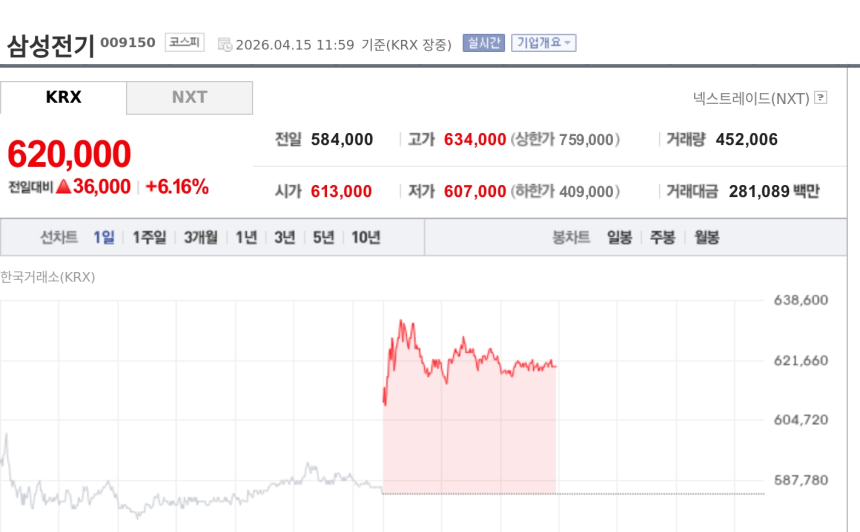Click the 넥스트레이드(NXT) link text
The width and height of the screenshot is (860, 532).
(x=751, y=98)
